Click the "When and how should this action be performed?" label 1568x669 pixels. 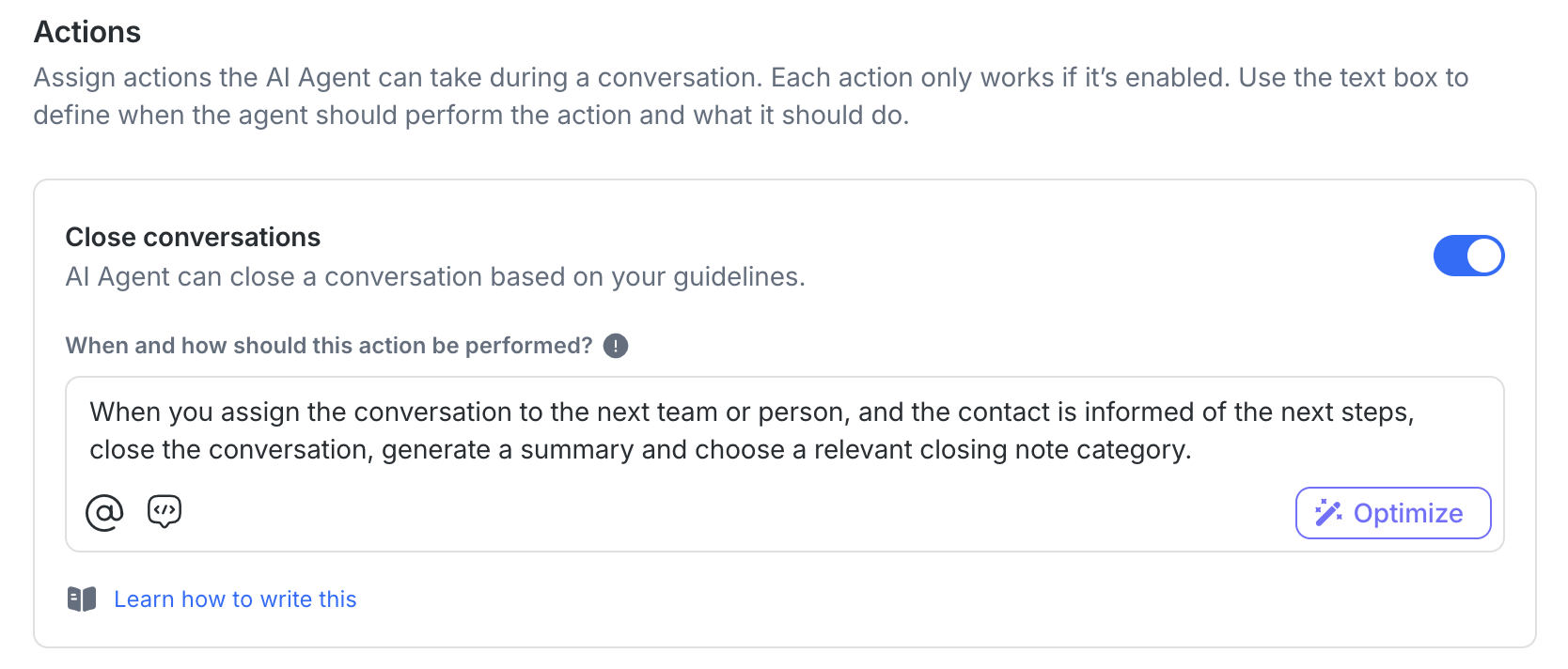329,346
